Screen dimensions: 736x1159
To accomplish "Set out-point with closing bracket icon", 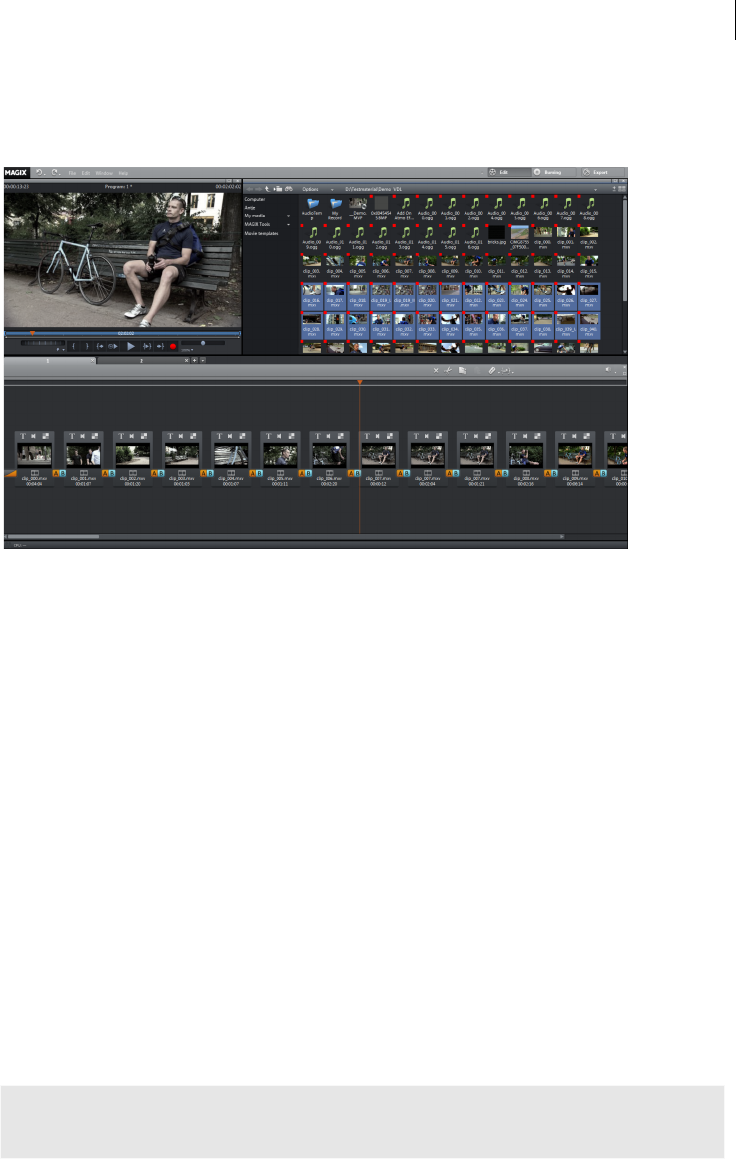I will (x=86, y=346).
